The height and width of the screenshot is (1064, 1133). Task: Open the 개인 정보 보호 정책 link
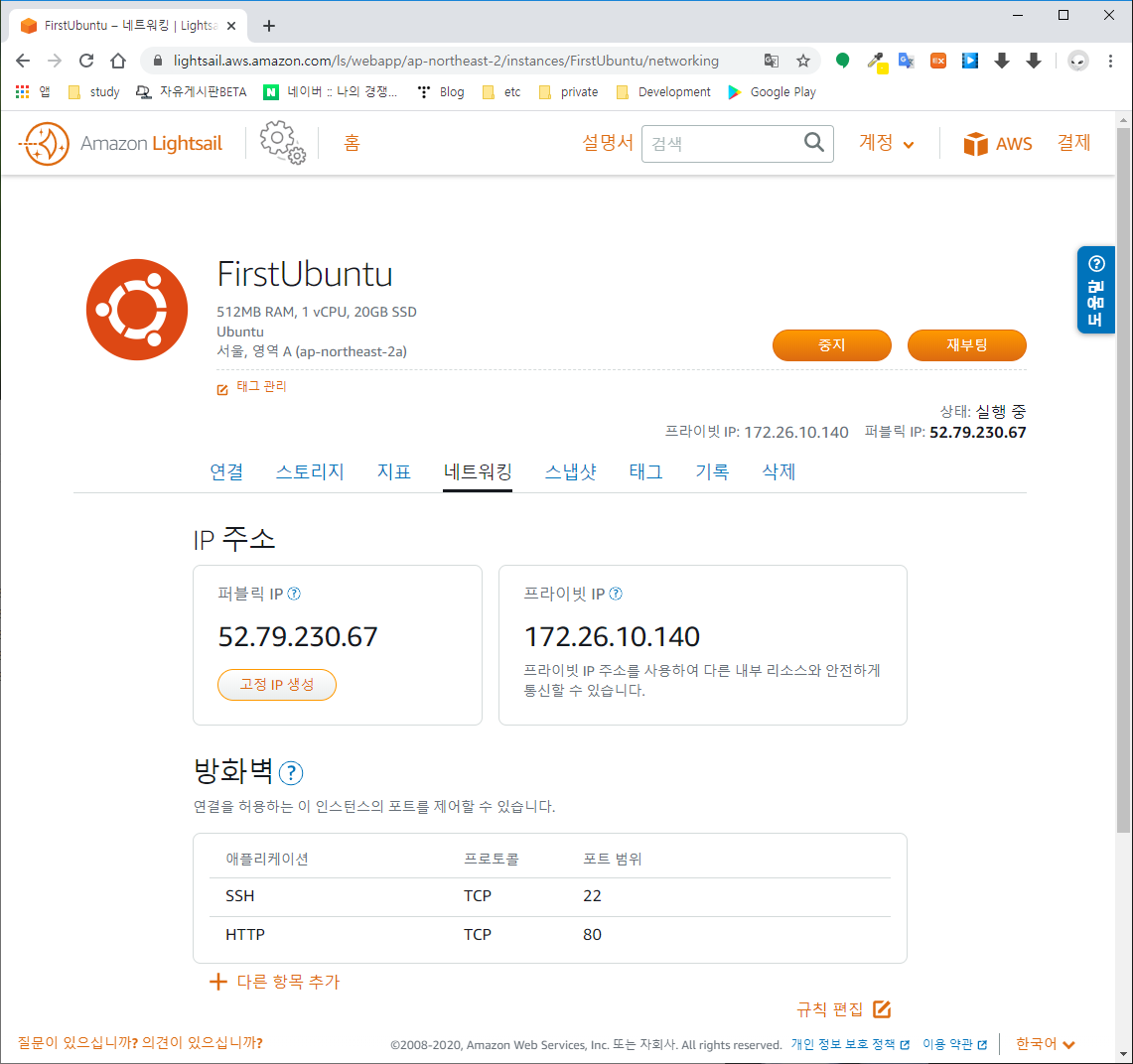coord(850,1044)
